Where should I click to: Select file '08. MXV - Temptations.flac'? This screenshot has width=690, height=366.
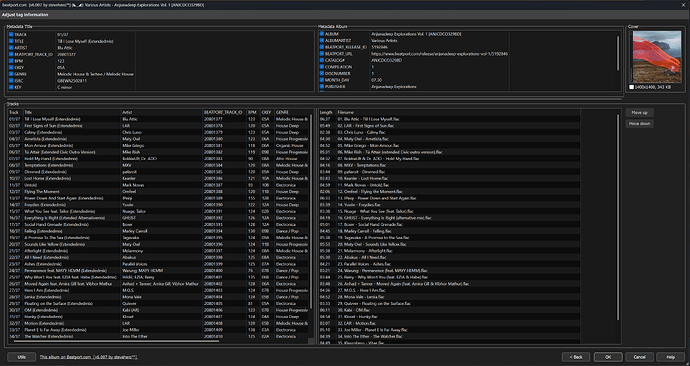[x=449, y=165]
